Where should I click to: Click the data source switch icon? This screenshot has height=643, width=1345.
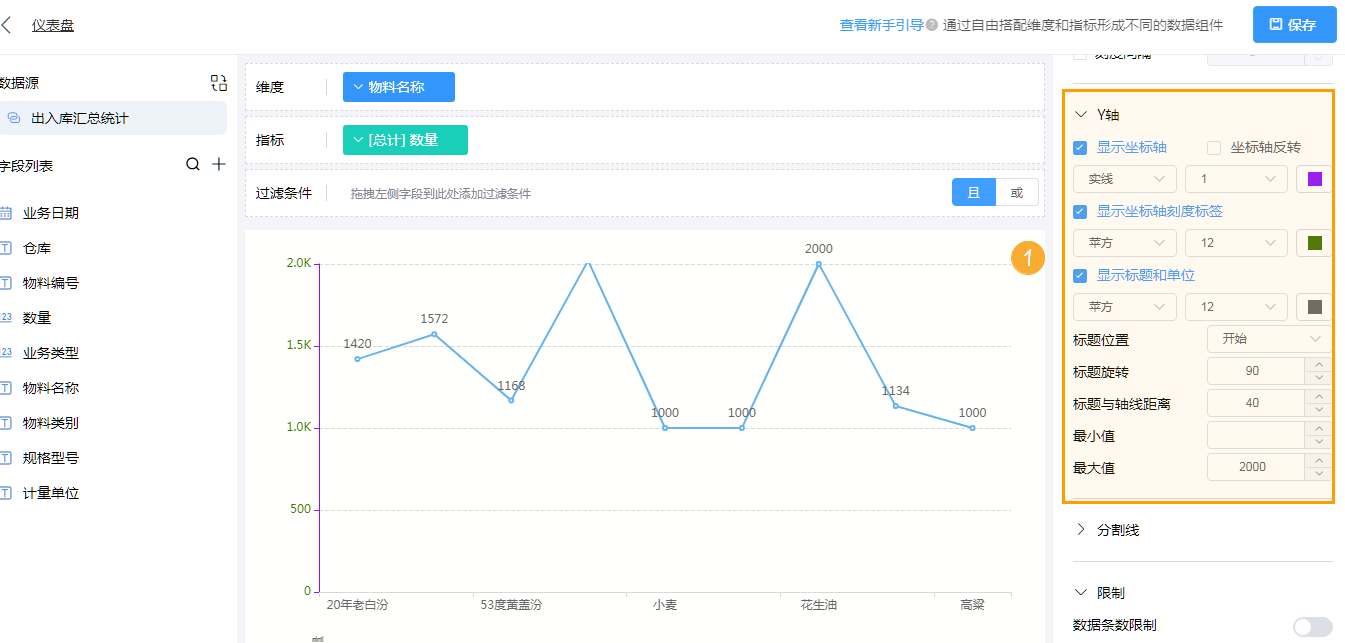point(218,83)
